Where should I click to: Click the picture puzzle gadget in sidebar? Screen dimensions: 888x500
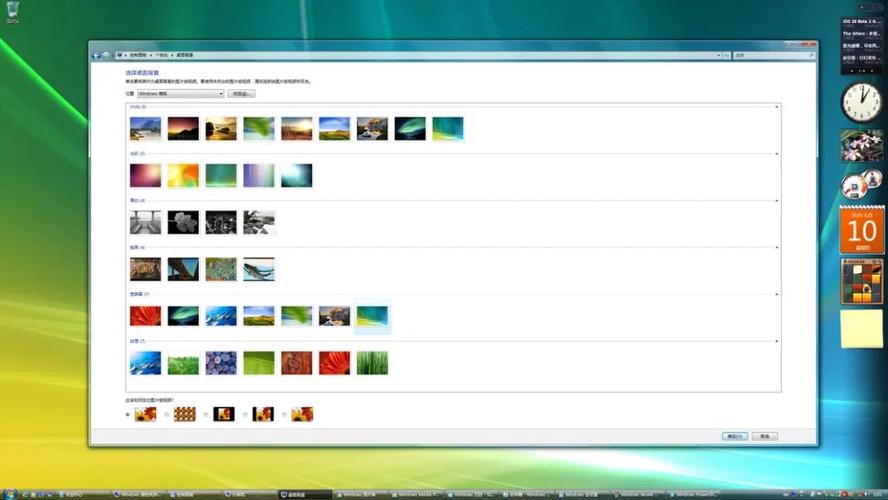coord(861,282)
